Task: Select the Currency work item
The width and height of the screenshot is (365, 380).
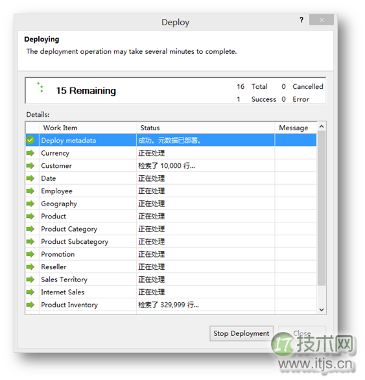Action: 171,153
